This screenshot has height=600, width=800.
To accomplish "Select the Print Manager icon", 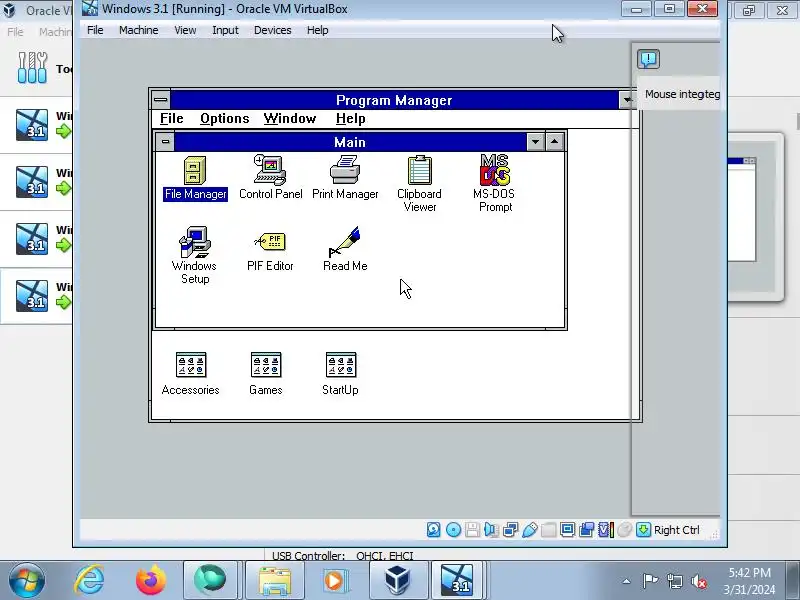I will click(x=345, y=178).
